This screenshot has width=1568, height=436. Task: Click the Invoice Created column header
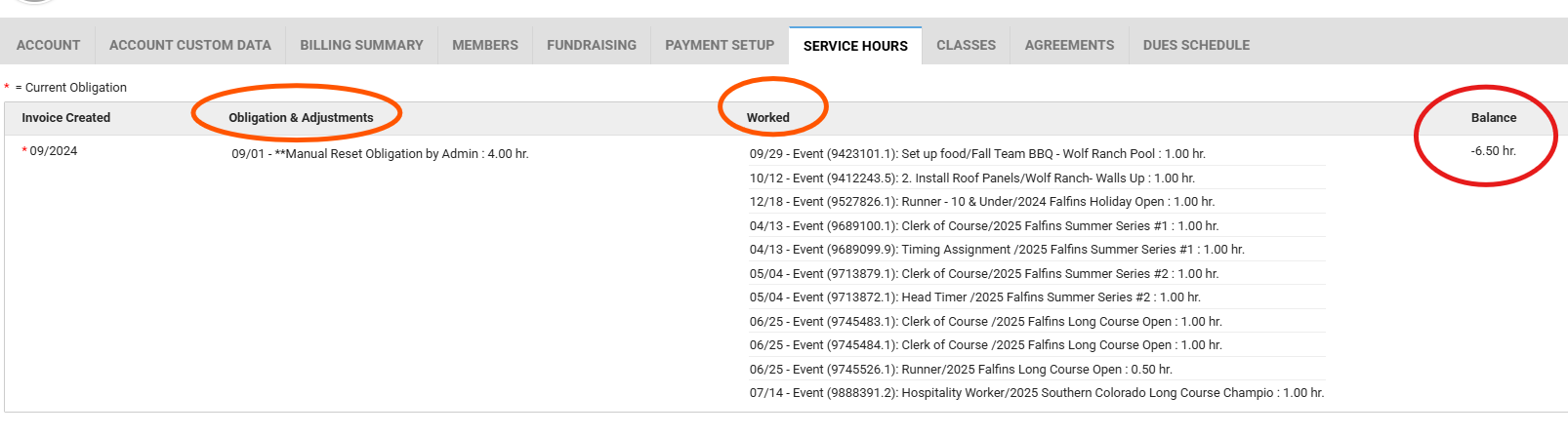[65, 118]
